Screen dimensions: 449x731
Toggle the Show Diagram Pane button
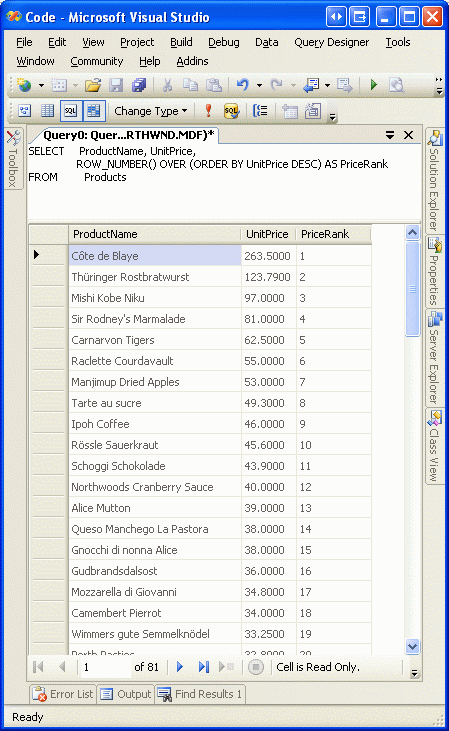click(x=24, y=111)
